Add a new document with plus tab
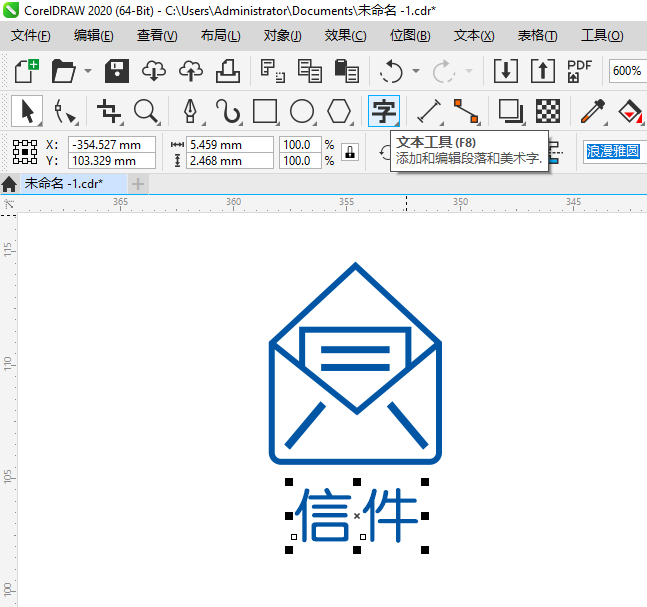The height and width of the screenshot is (607, 647). tap(138, 184)
